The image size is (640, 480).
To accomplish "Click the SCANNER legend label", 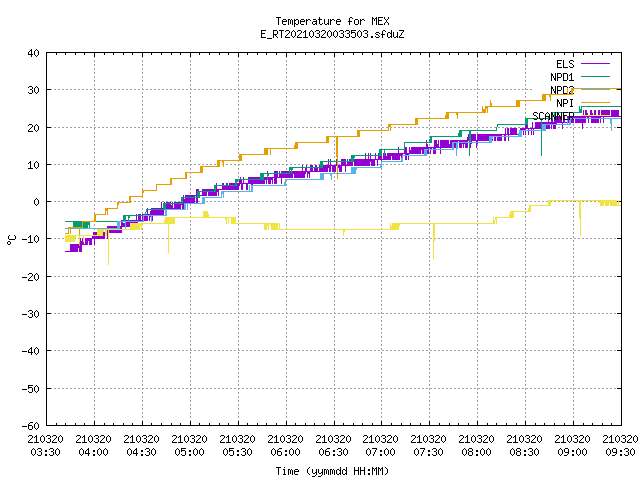I will pos(553,116).
